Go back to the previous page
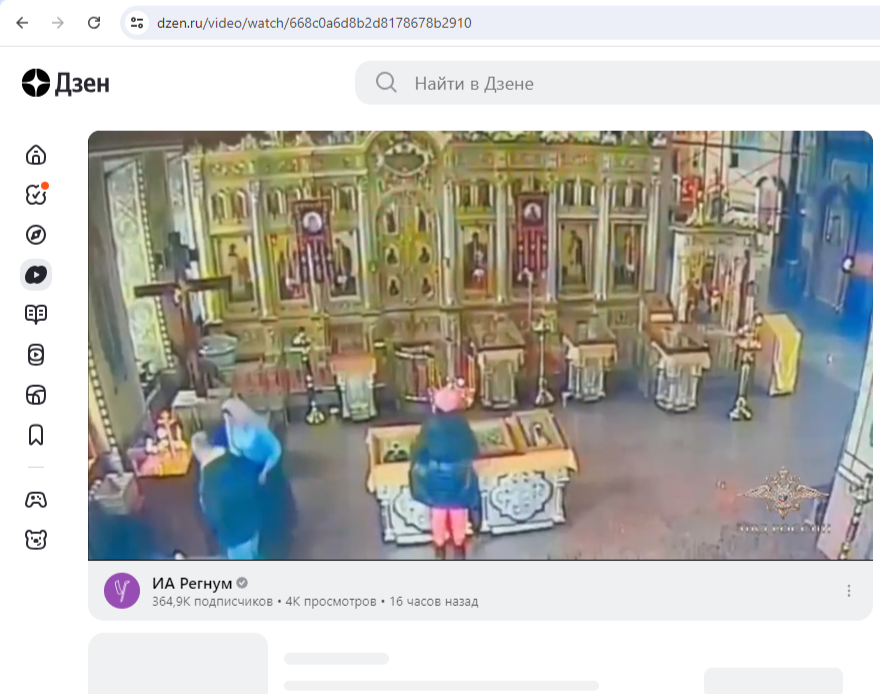This screenshot has height=694, width=880. [22, 23]
